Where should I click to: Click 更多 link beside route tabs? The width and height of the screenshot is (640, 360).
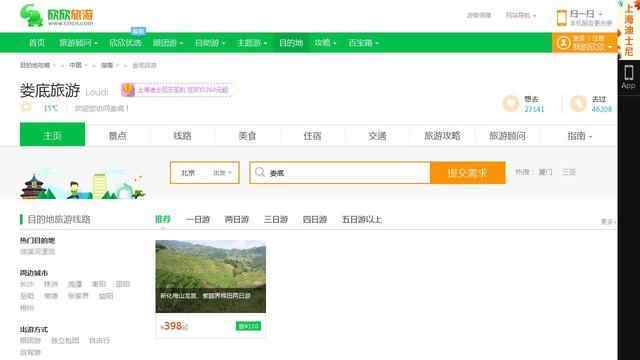tap(608, 221)
